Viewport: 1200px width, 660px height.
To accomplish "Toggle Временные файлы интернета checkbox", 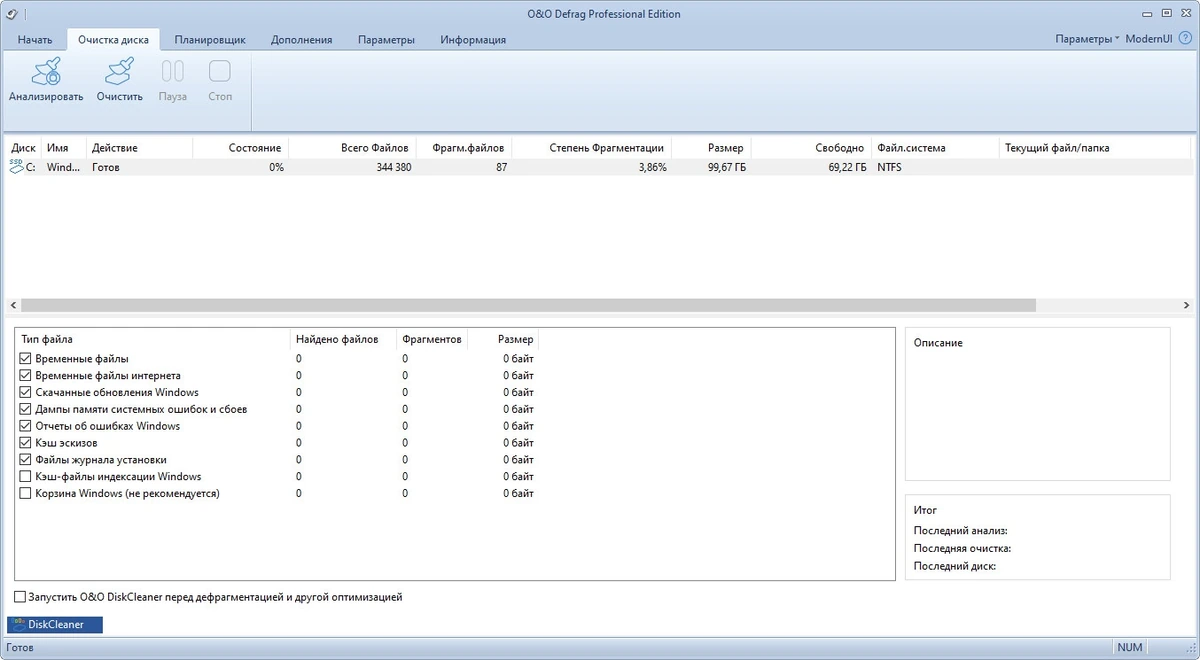I will tap(26, 375).
